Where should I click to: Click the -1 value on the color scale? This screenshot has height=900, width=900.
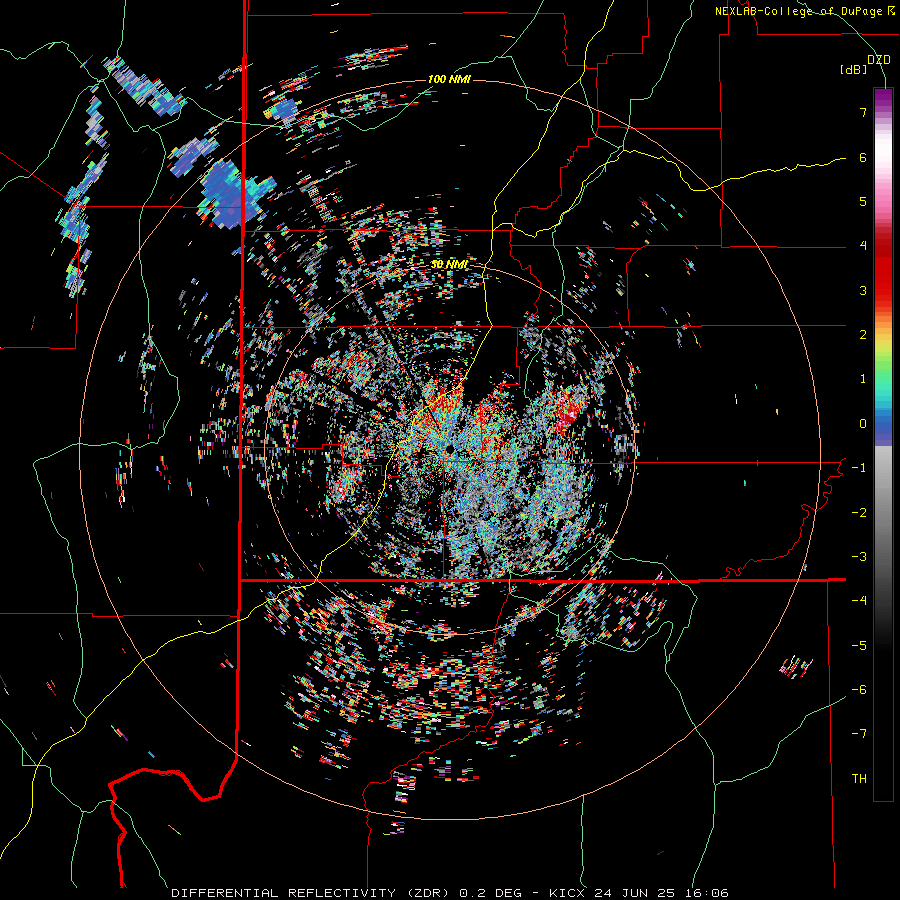point(859,468)
